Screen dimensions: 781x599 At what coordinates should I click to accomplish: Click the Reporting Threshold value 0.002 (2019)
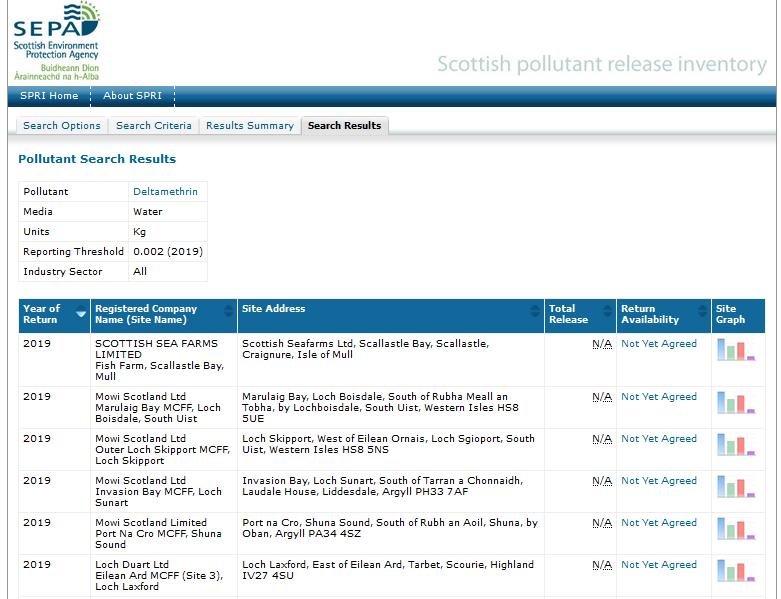(168, 251)
